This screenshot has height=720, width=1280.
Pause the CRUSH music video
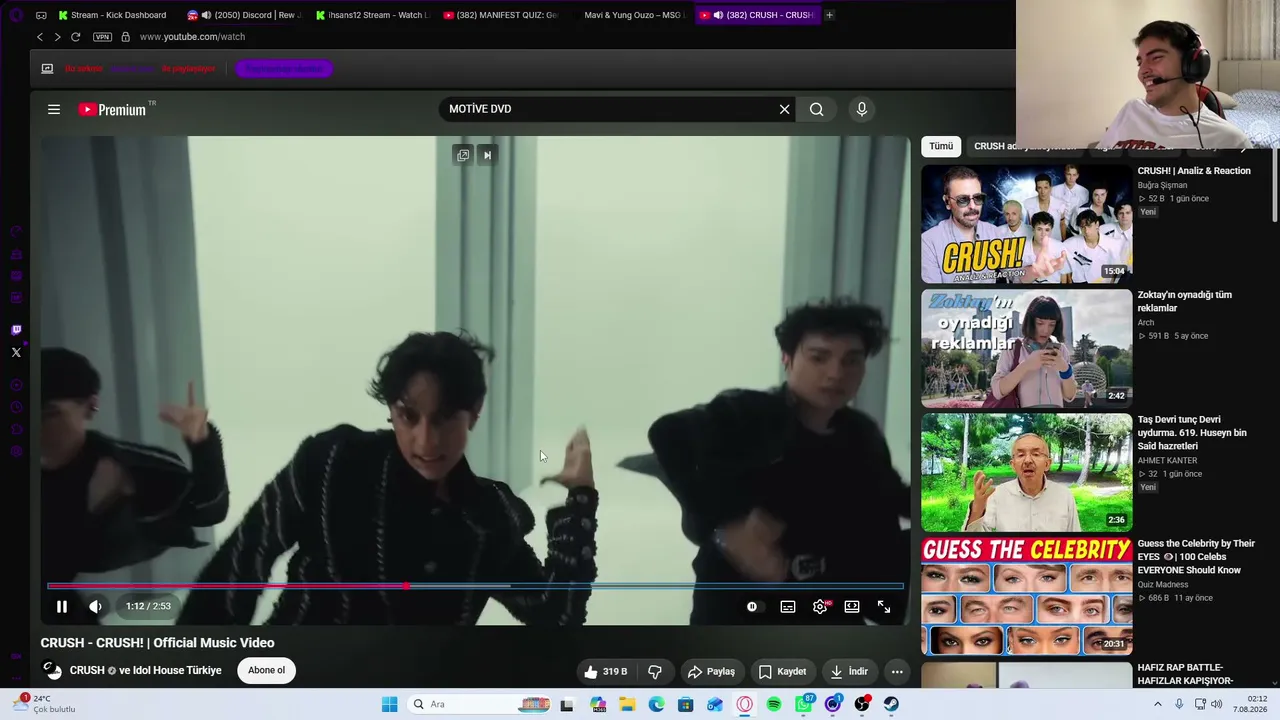click(x=62, y=606)
